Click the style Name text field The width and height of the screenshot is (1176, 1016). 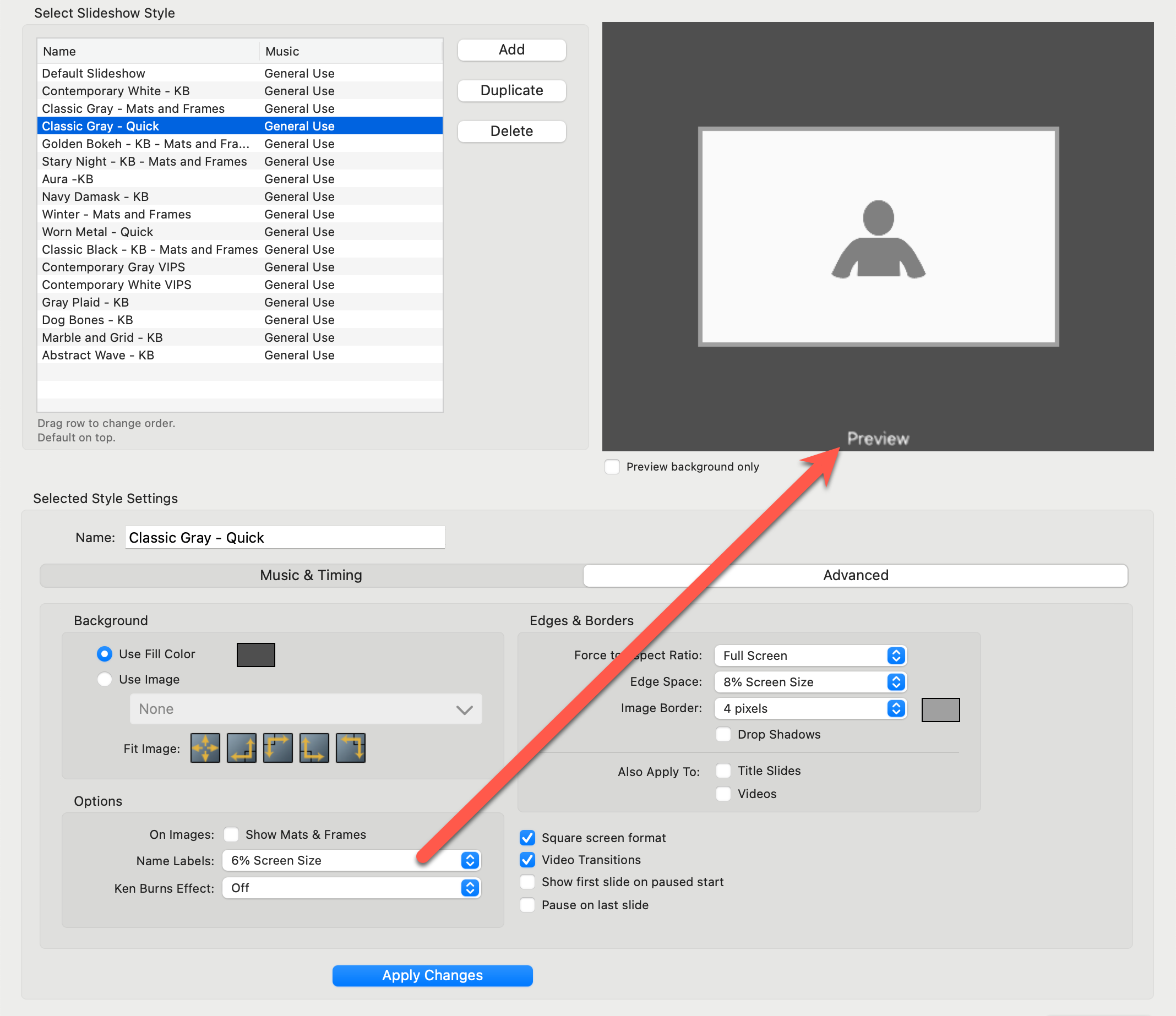pyautogui.click(x=284, y=537)
